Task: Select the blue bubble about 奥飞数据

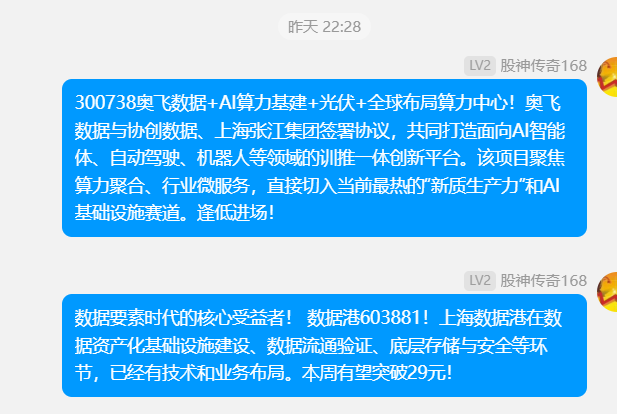Action: (324, 158)
